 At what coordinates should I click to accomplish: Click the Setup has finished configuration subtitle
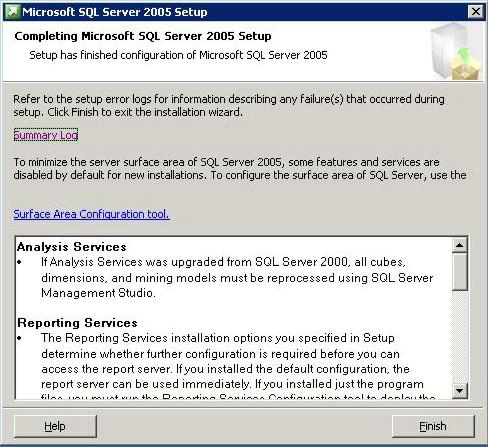[x=178, y=55]
